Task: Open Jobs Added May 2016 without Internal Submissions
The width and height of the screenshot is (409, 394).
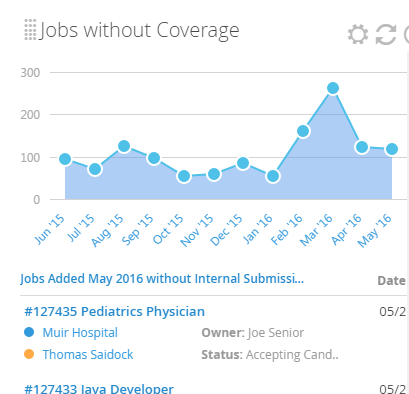Action: point(162,279)
